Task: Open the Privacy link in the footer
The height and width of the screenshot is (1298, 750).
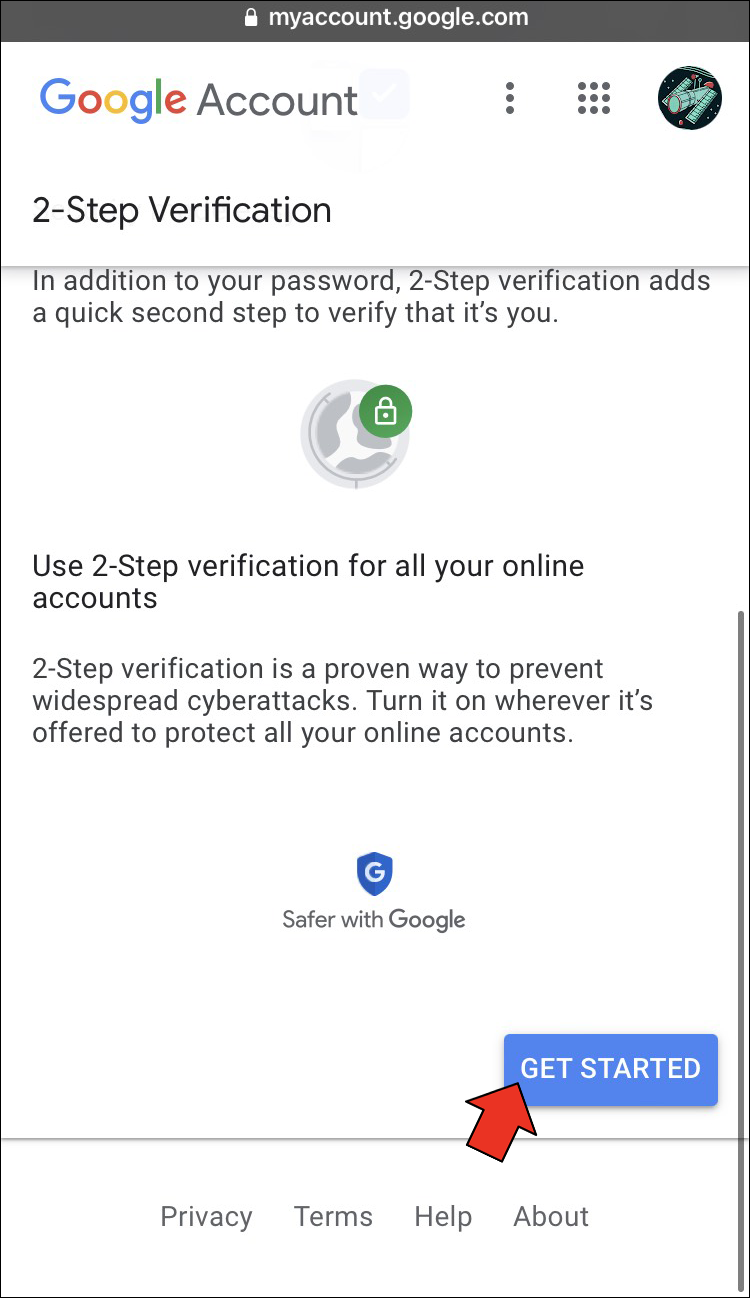Action: [206, 1216]
